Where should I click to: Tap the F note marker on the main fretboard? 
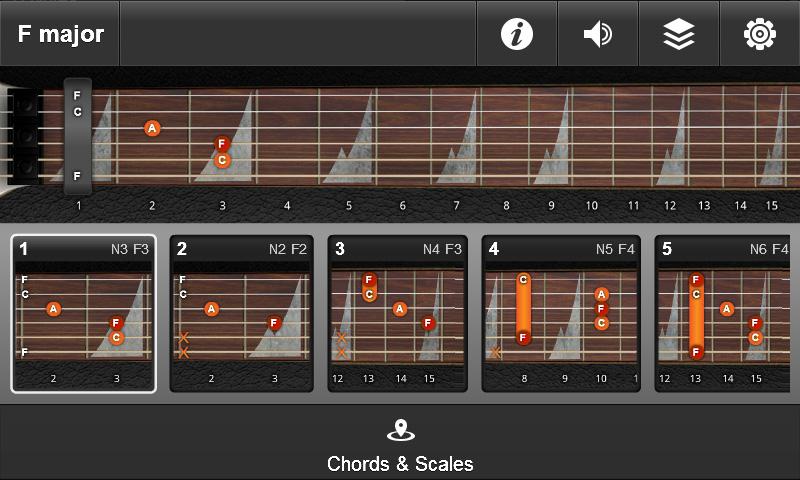click(222, 144)
